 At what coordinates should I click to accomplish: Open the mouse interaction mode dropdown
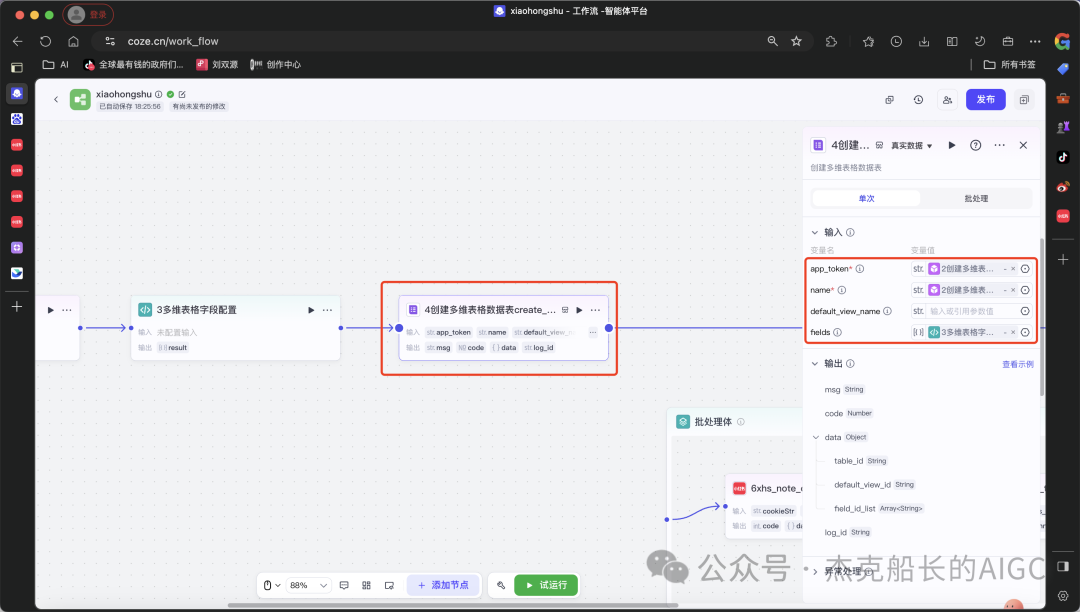coord(272,585)
